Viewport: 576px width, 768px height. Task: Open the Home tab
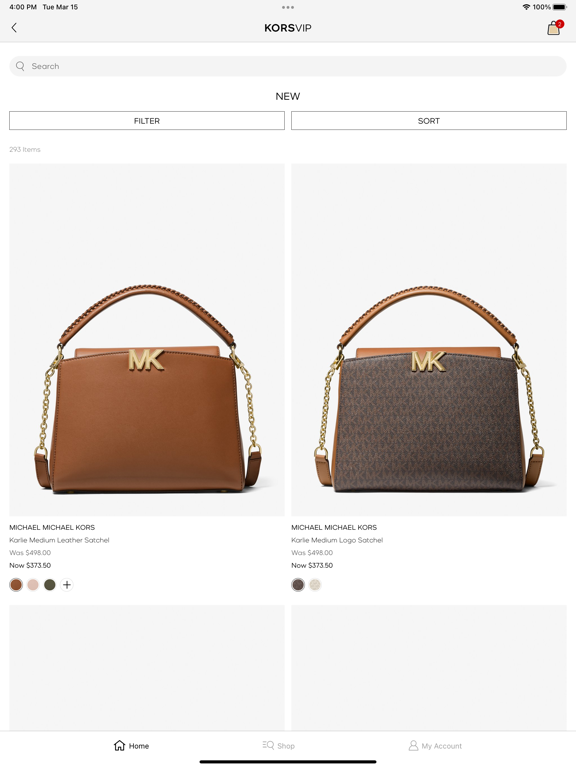click(131, 746)
